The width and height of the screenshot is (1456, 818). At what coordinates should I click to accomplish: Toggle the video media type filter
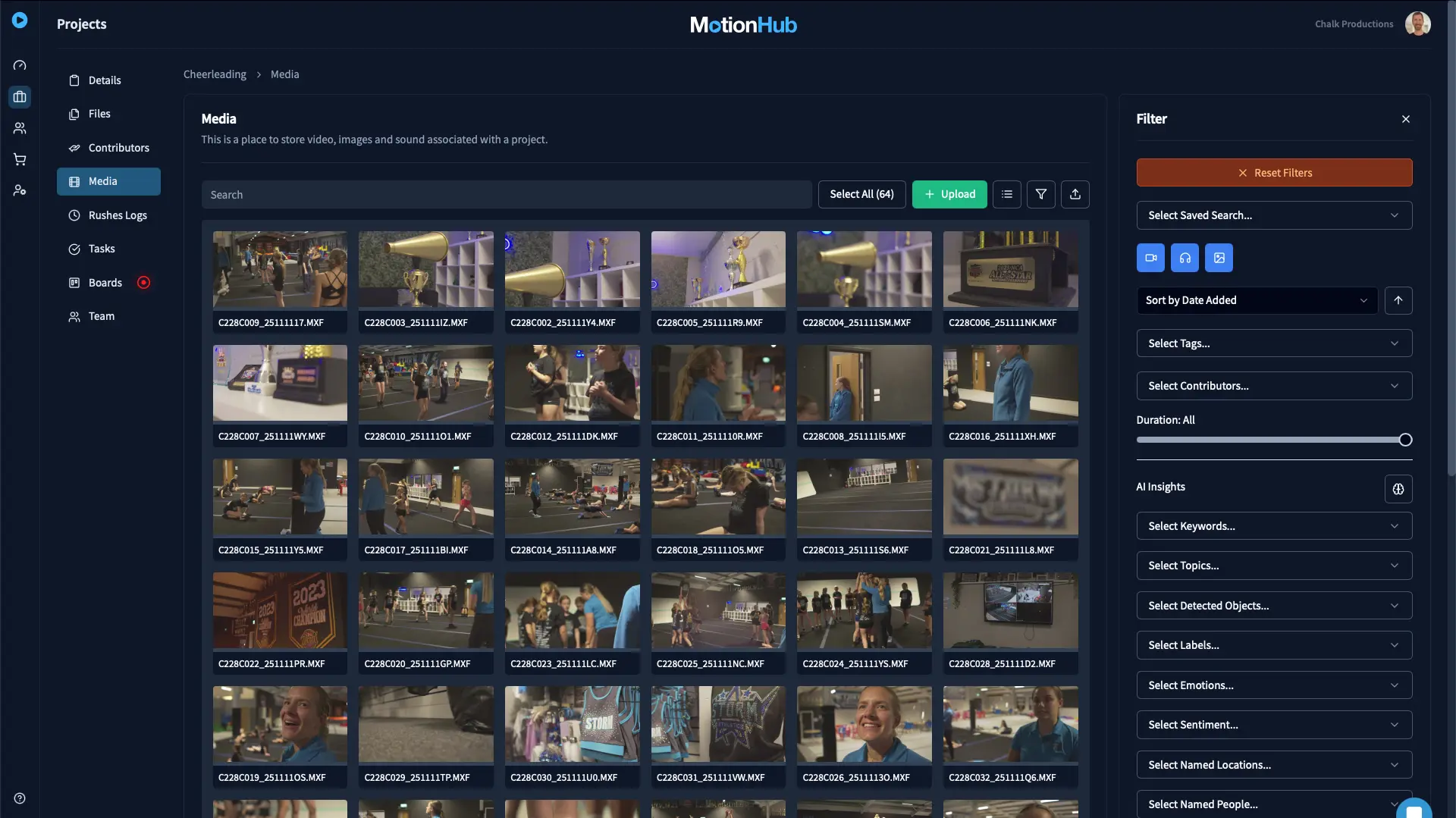click(x=1150, y=258)
